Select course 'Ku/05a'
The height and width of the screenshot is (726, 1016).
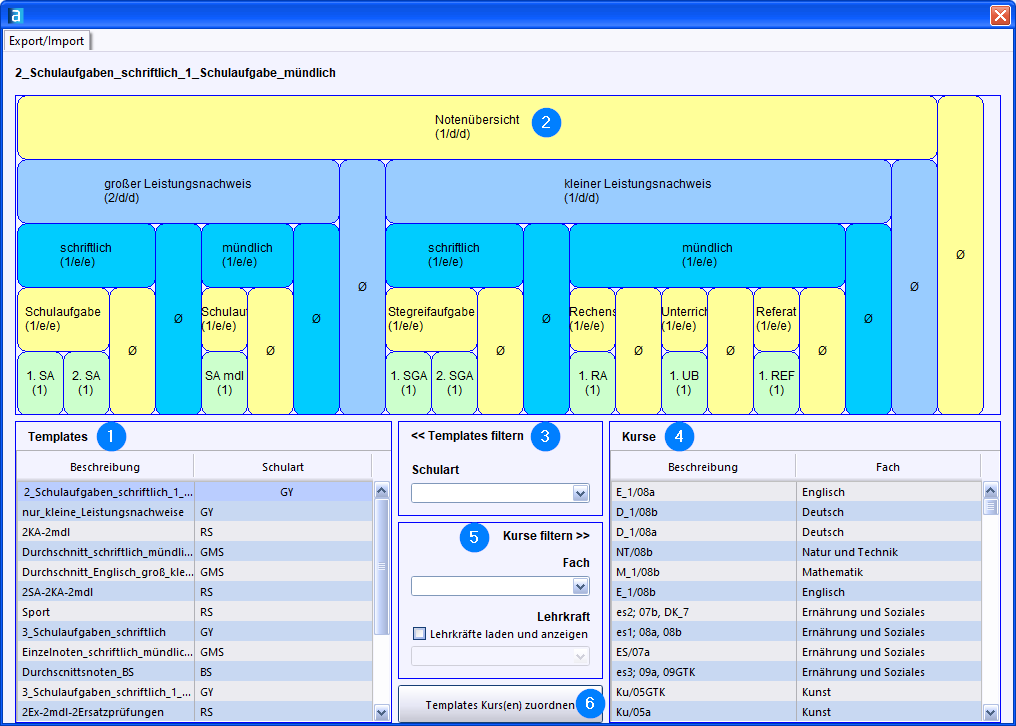tap(796, 712)
